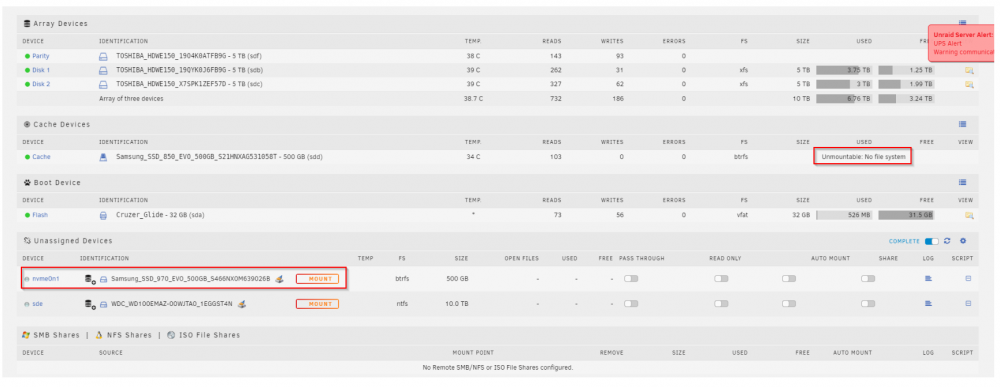Toggle Cache Devices table view icon

click(962, 124)
